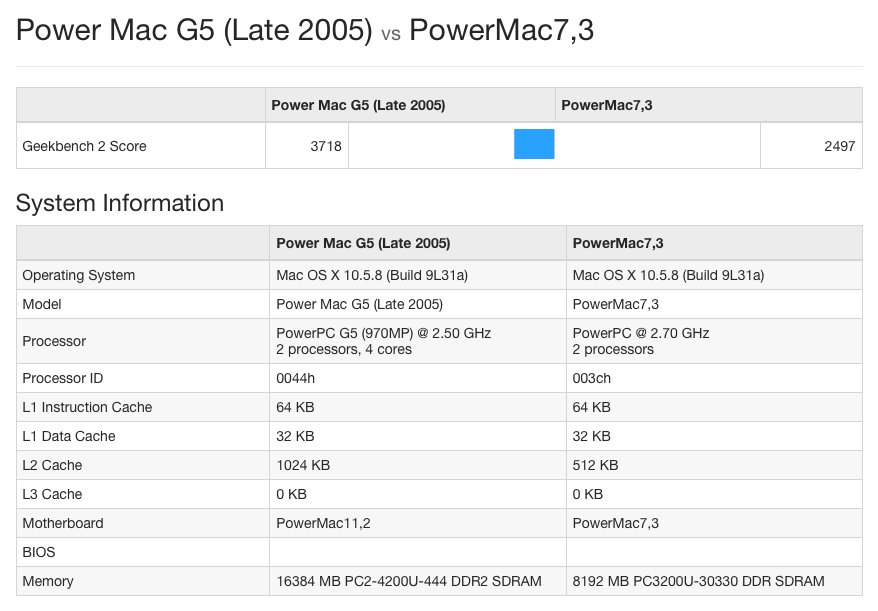Click the 'Power Mac G5 (Late 2005)' score table header
The width and height of the screenshot is (878, 611).
pyautogui.click(x=358, y=105)
